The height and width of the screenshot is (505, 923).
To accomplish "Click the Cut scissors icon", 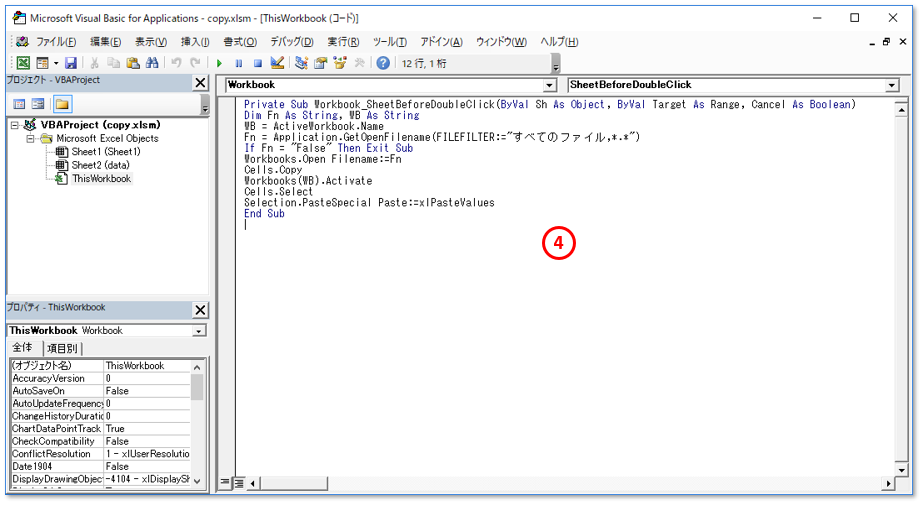I will (x=94, y=63).
